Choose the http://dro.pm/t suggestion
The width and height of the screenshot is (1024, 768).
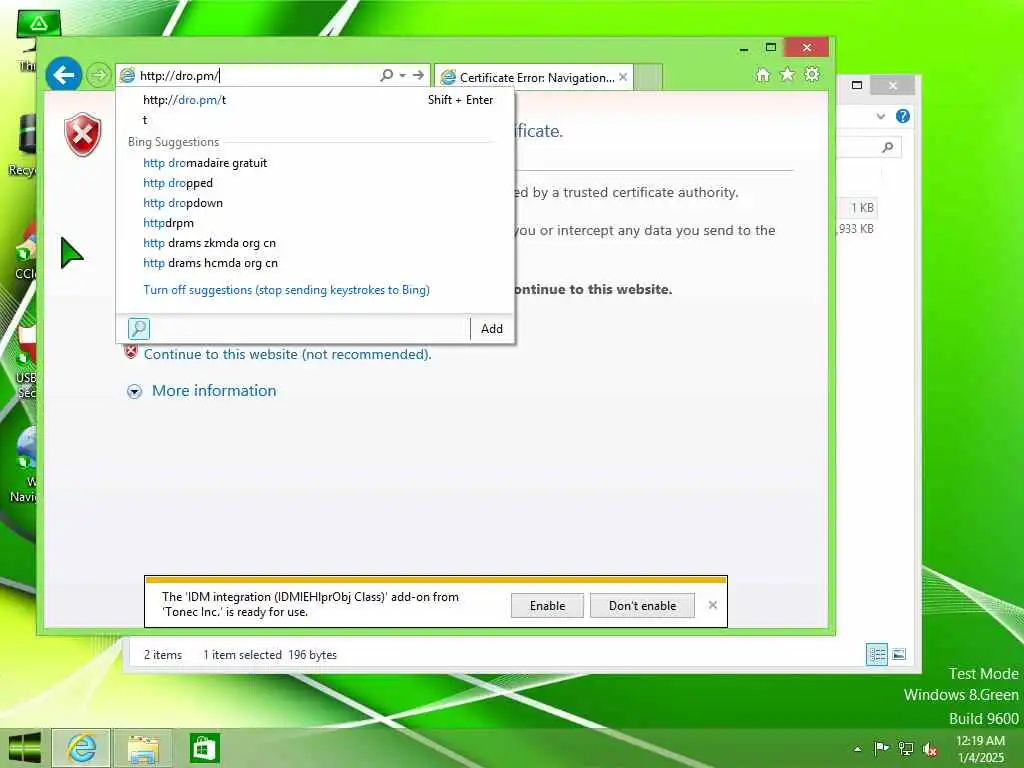point(317,100)
